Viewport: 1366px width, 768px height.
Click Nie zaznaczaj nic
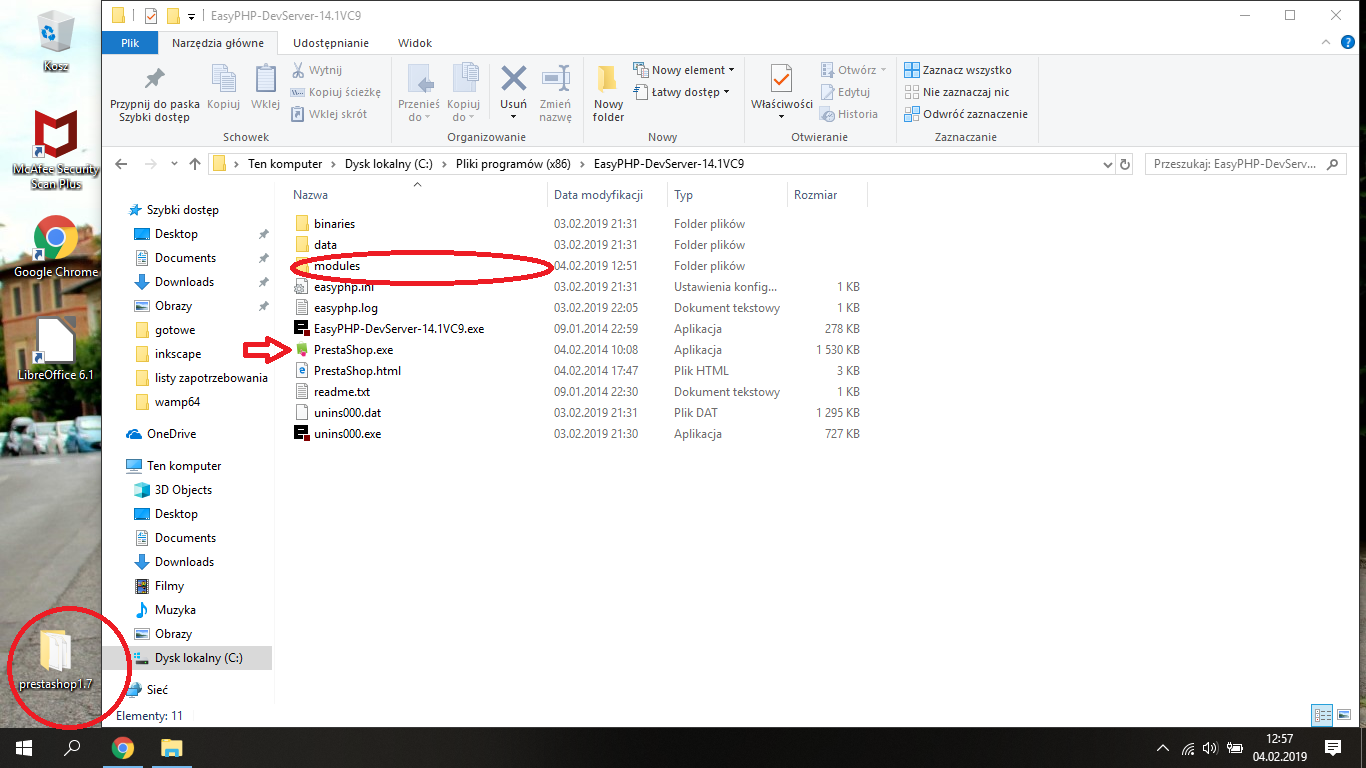957,92
